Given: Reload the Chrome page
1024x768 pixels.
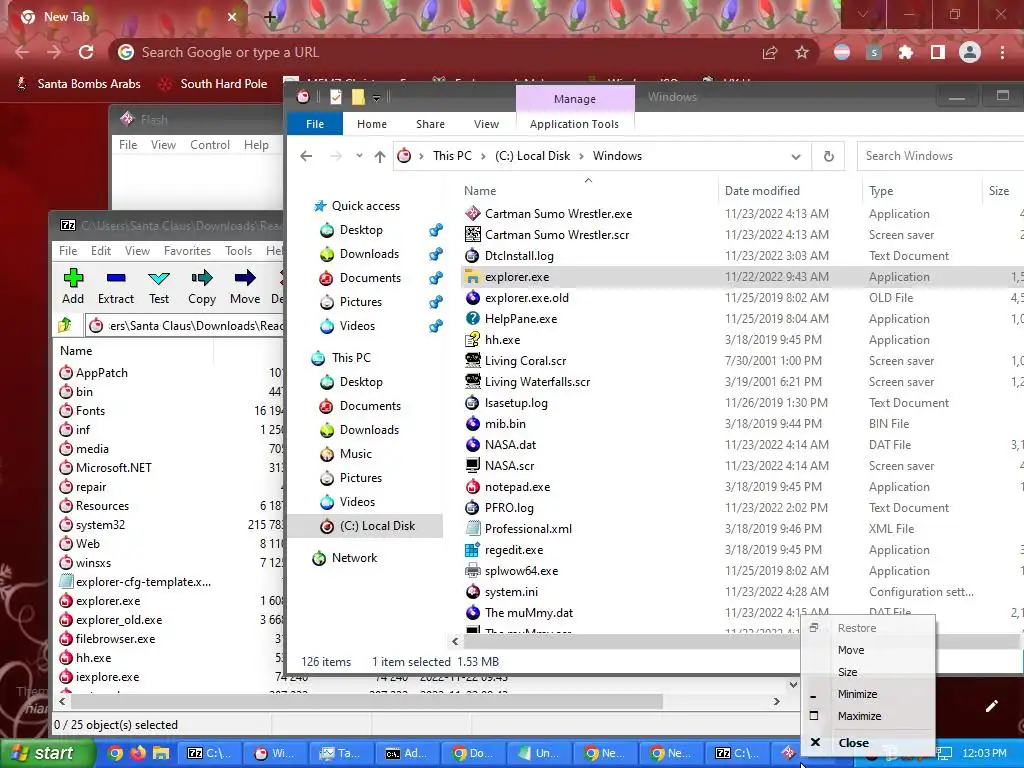Looking at the screenshot, I should (86, 52).
